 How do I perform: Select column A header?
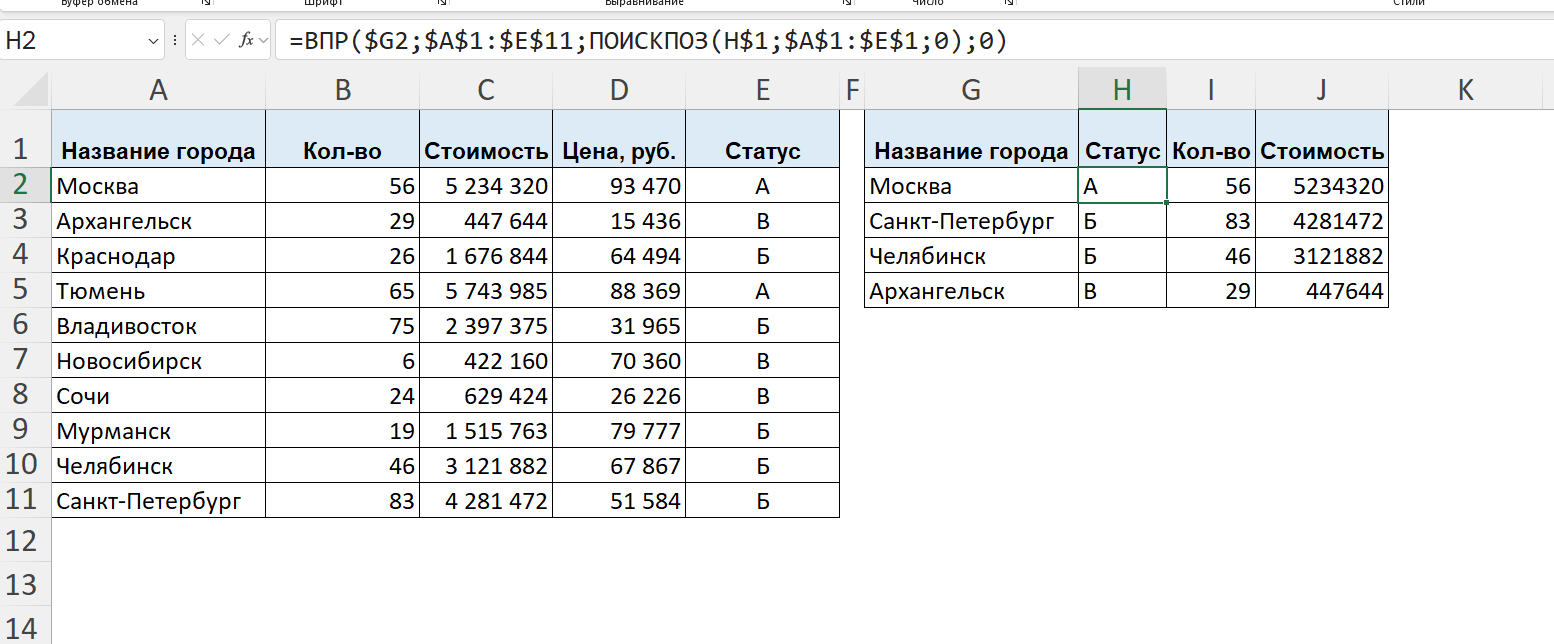coord(158,90)
